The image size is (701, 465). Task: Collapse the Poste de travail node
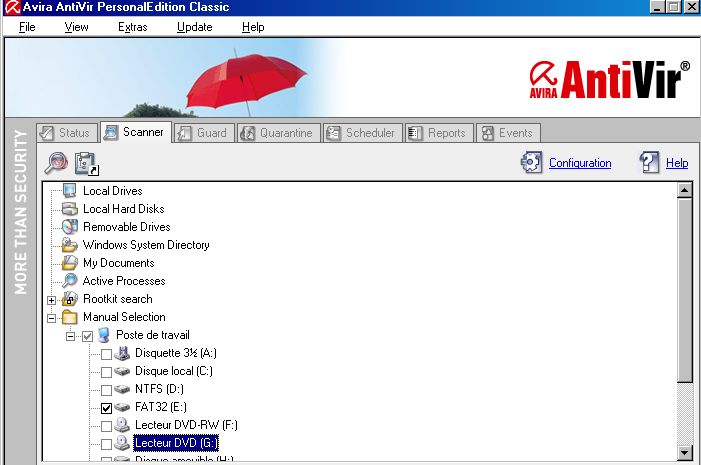(x=70, y=336)
